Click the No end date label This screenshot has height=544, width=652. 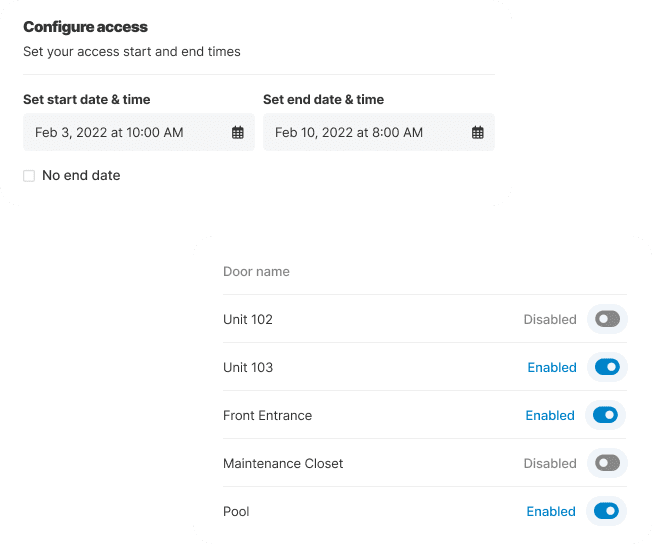tap(81, 176)
